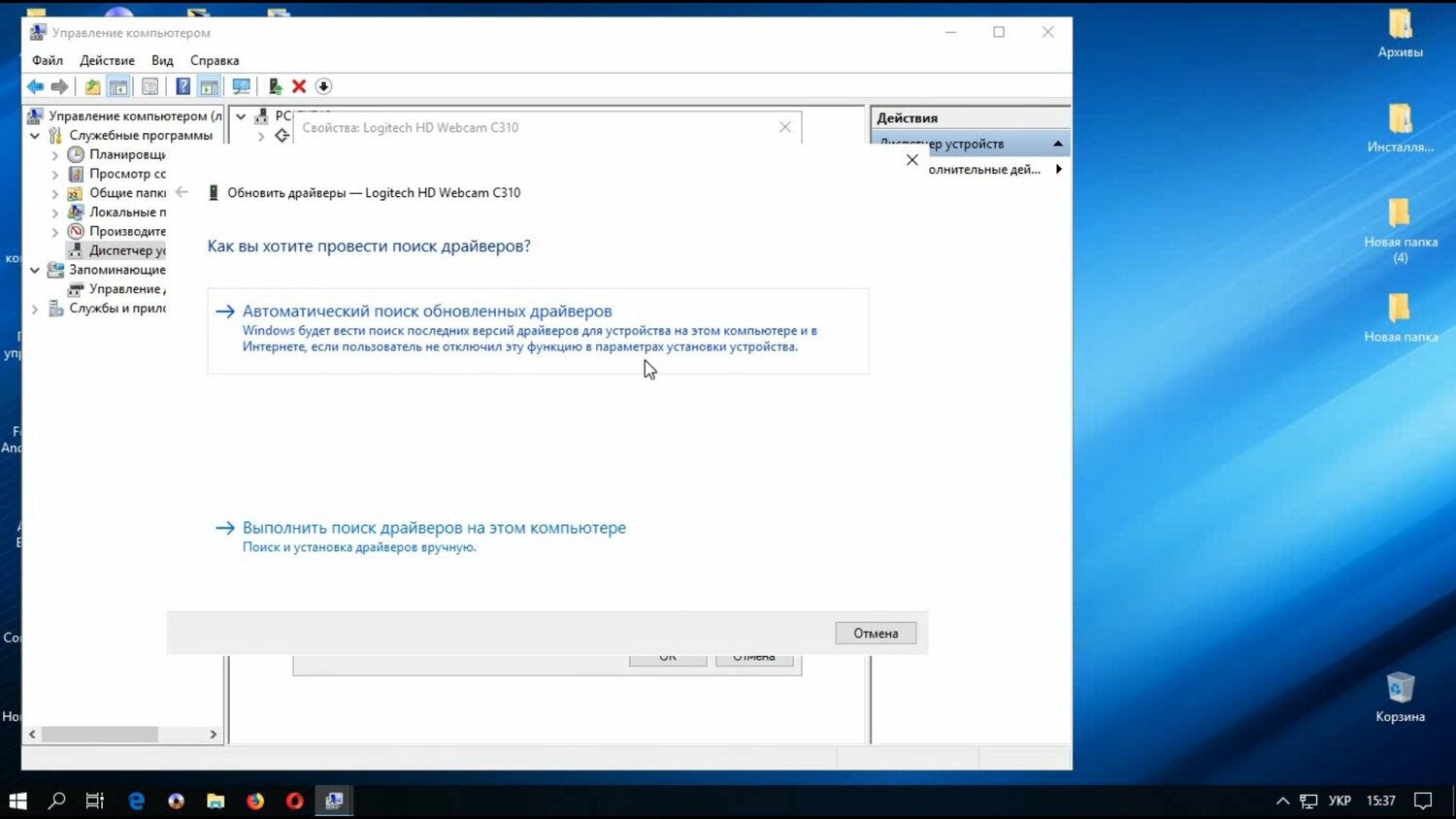The image size is (1456, 819).
Task: Select the Управление компьютером root tree item
Action: [124, 116]
